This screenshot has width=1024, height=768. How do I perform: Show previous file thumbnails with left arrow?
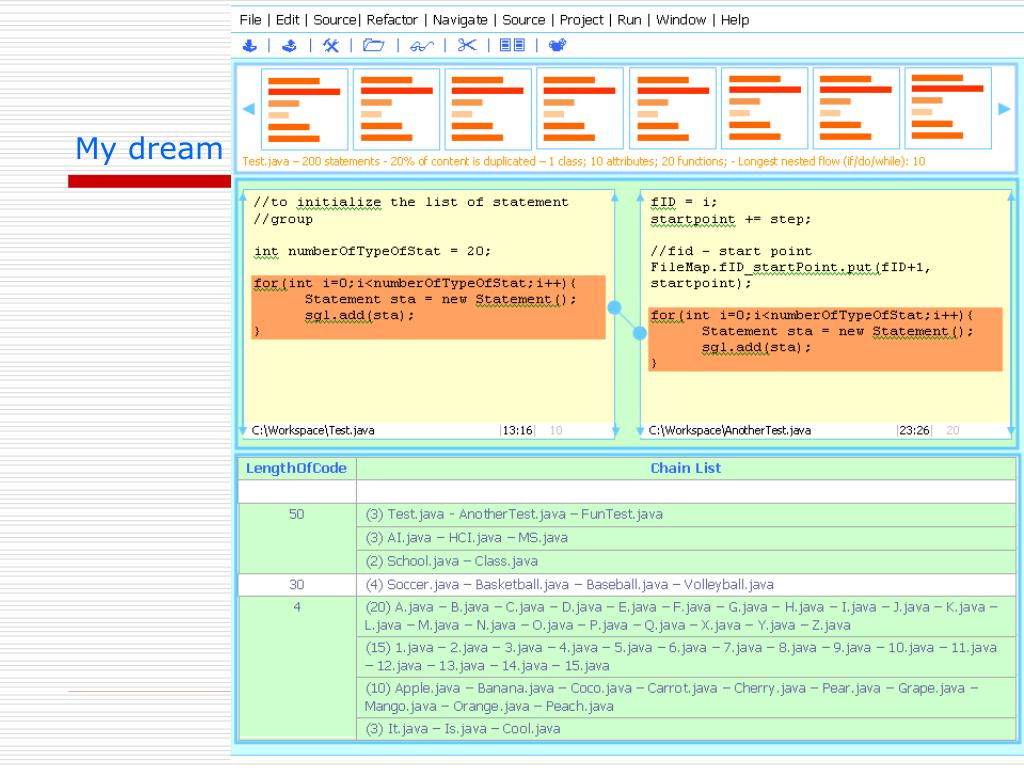tap(249, 109)
